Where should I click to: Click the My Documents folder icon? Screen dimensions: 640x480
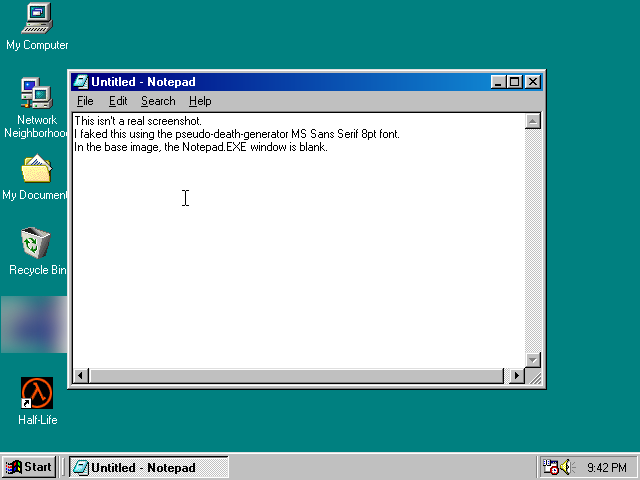point(37,169)
